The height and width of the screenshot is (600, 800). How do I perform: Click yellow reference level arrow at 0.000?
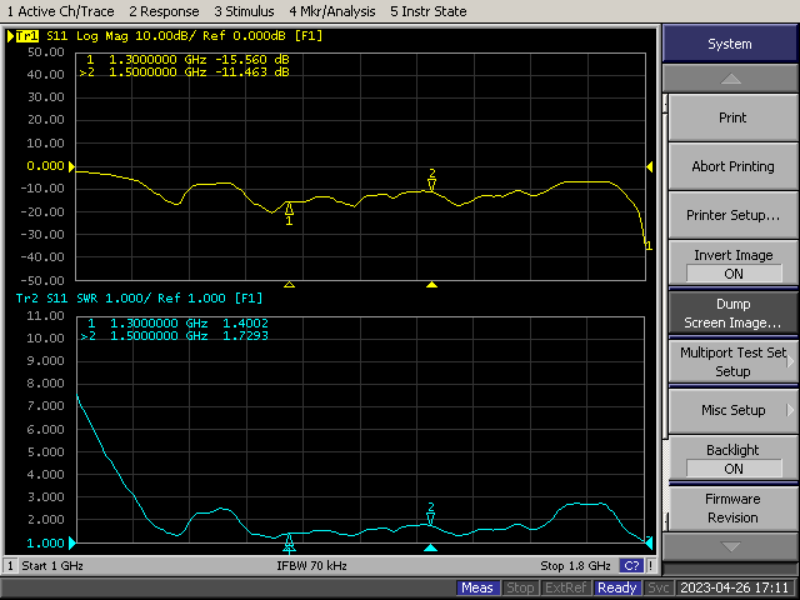pos(72,166)
